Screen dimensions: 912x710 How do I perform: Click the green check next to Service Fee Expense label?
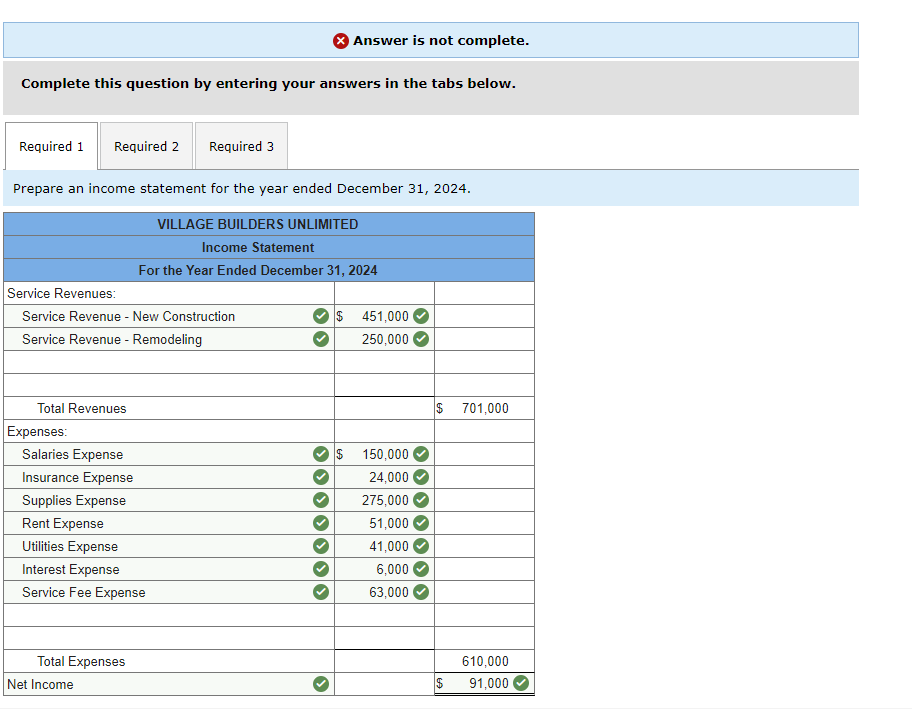coord(320,592)
